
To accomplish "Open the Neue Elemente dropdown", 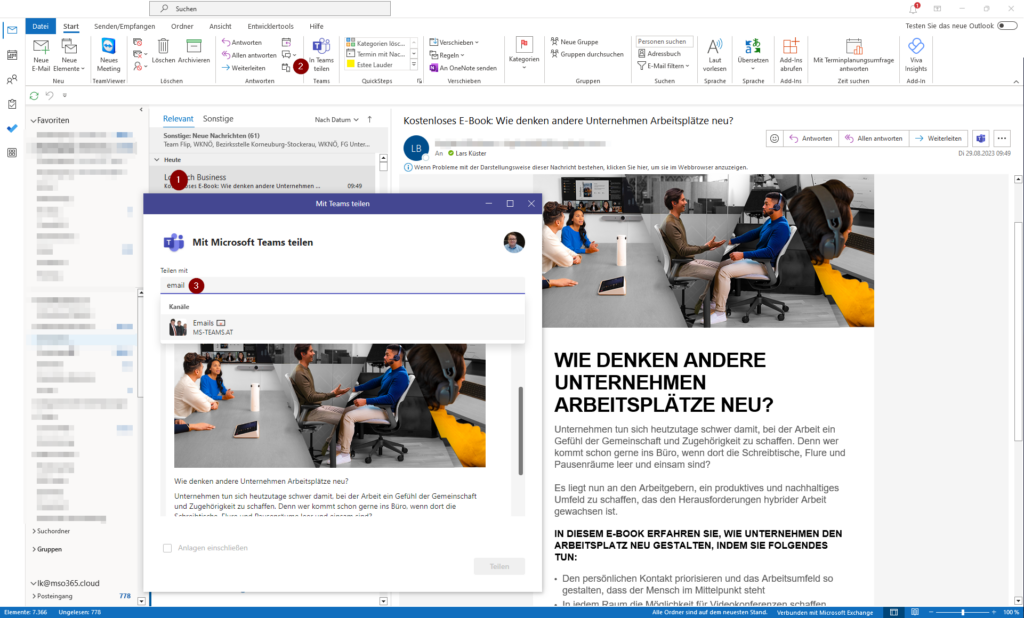I will [x=69, y=55].
